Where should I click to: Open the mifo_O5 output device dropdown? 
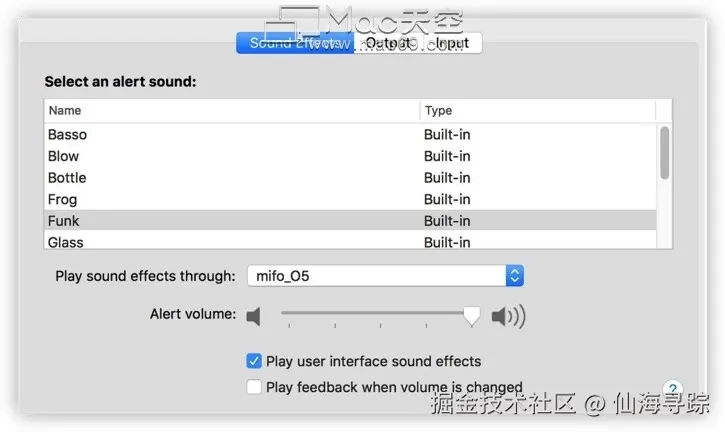(385, 276)
